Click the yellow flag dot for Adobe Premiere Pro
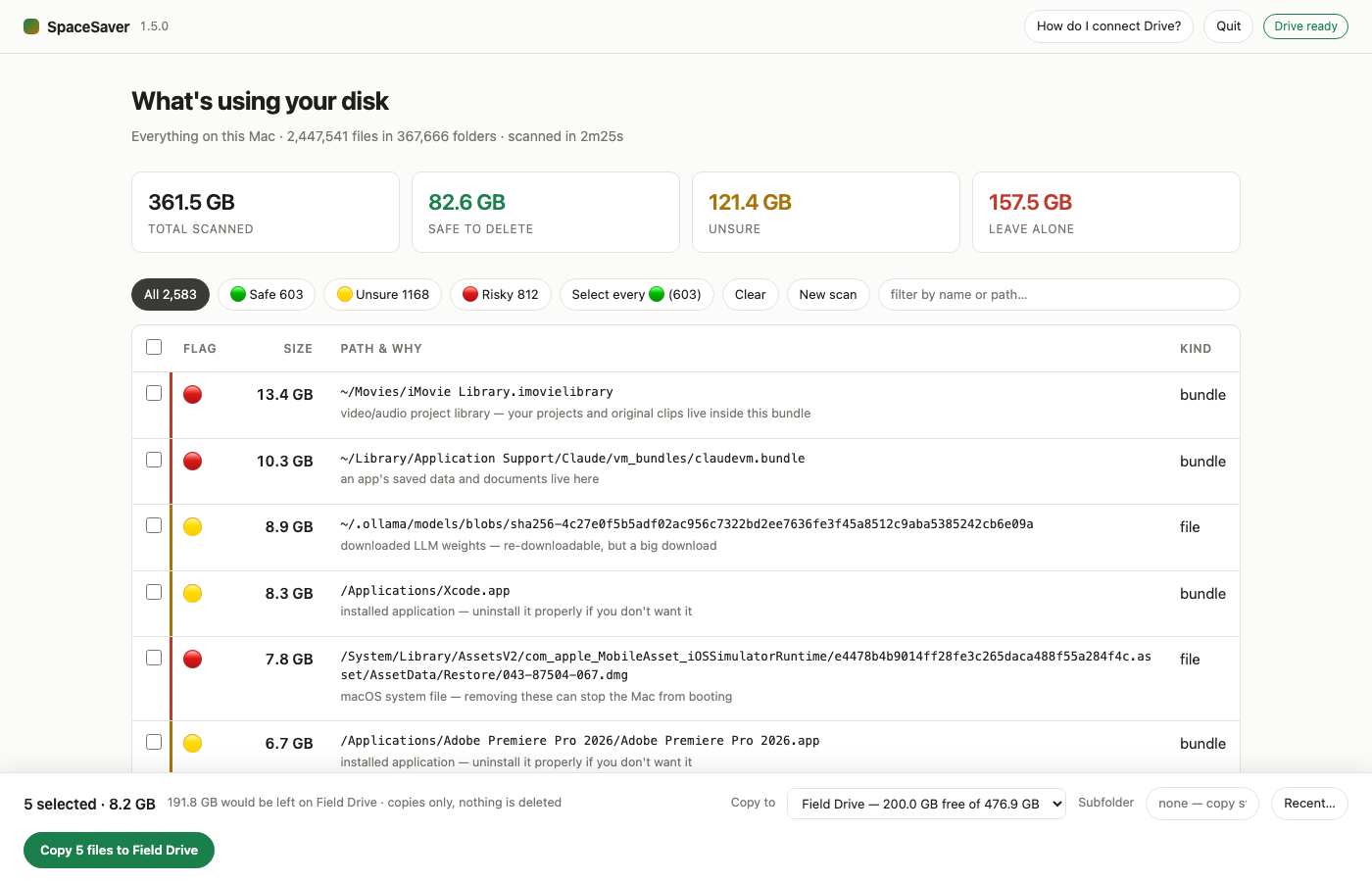Viewport: 1372px width, 882px height. coord(193,744)
